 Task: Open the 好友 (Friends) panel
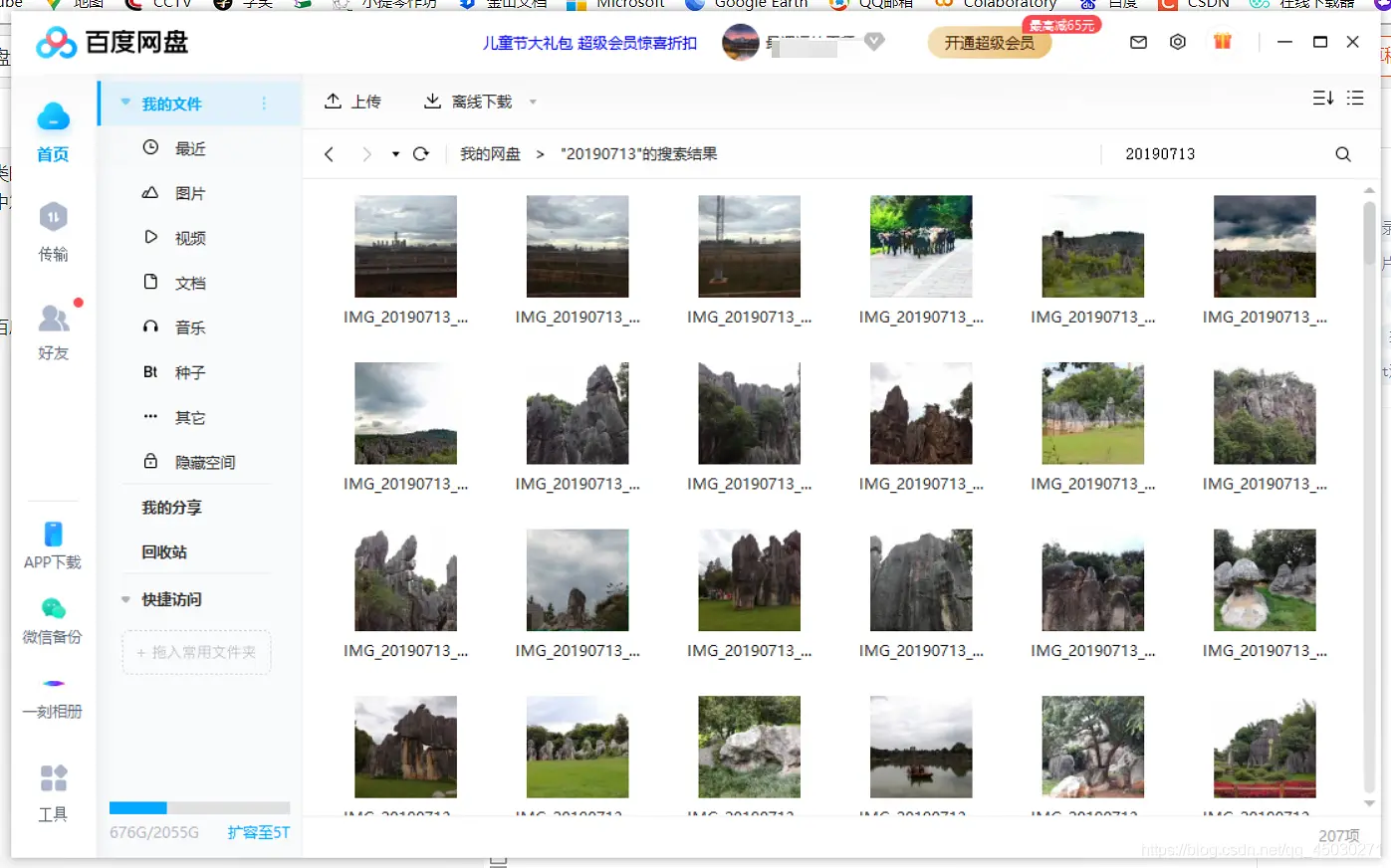coord(53,330)
